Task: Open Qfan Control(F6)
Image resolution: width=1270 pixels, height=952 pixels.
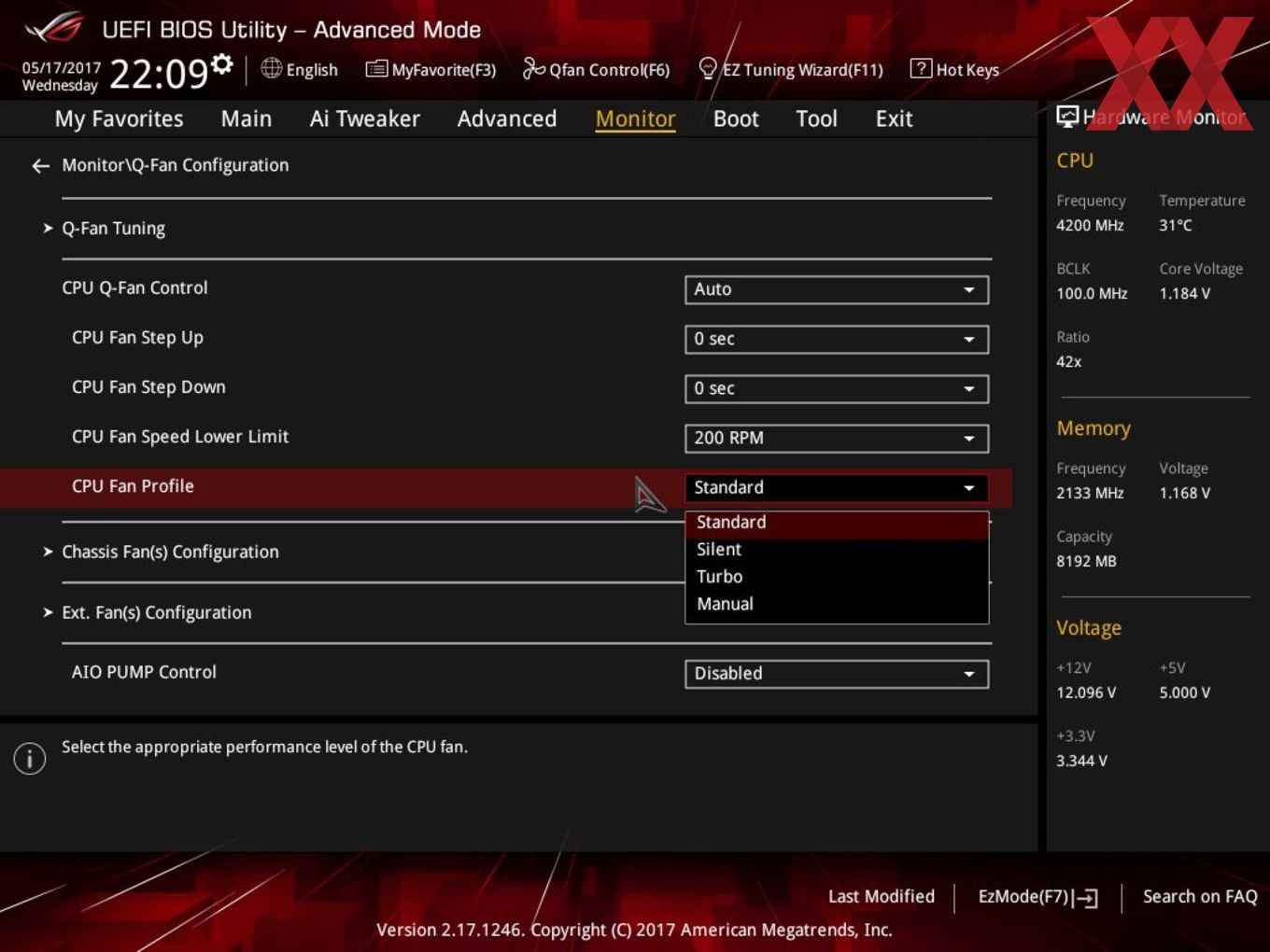Action: pyautogui.click(x=596, y=69)
